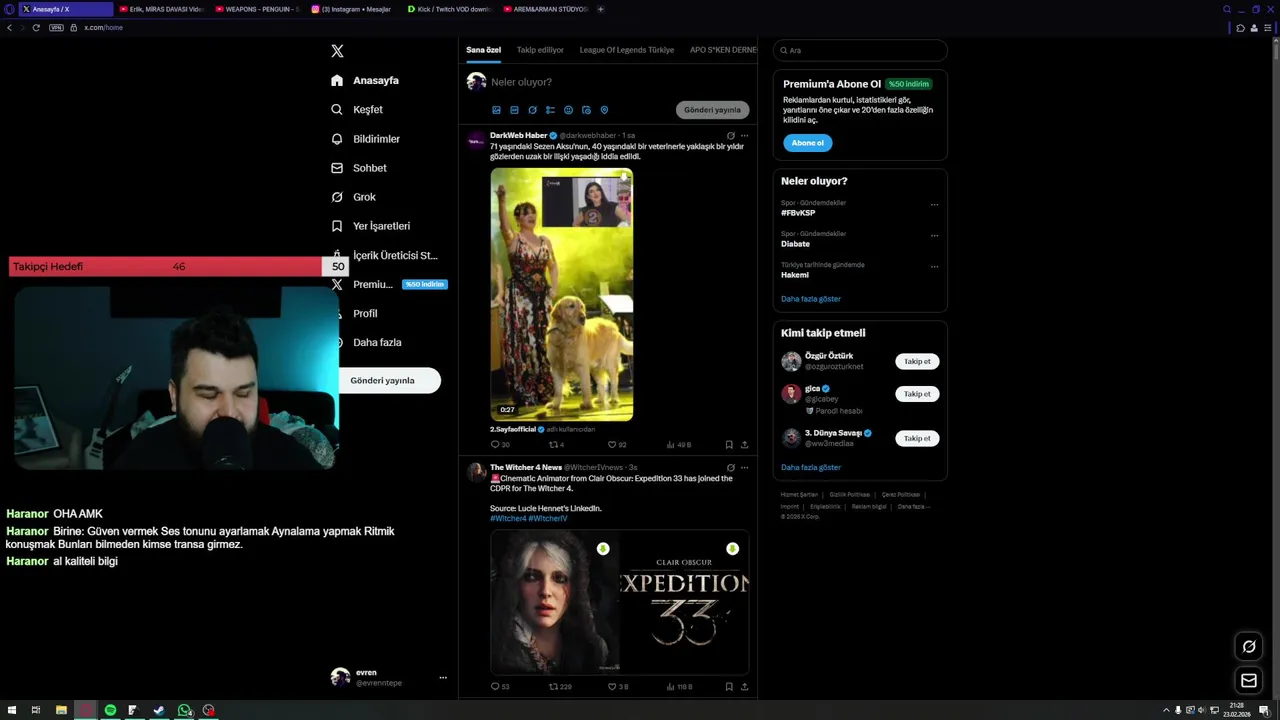
Task: Open Sohbet messages
Action: click(x=359, y=168)
